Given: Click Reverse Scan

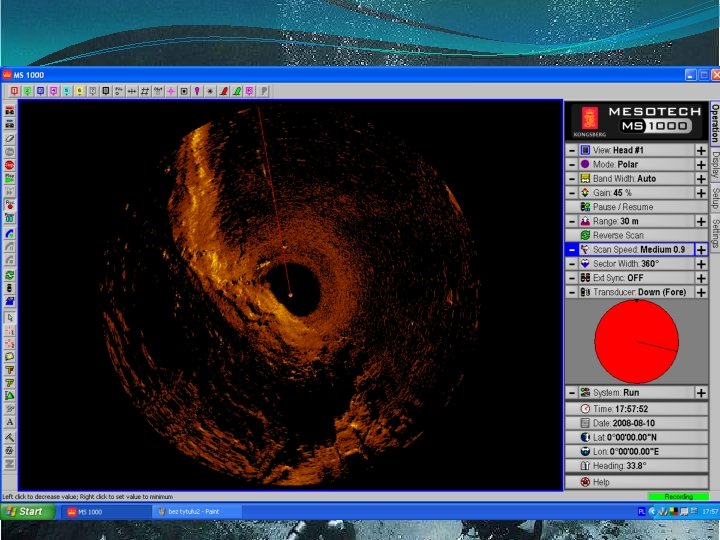Looking at the screenshot, I should click(x=636, y=235).
